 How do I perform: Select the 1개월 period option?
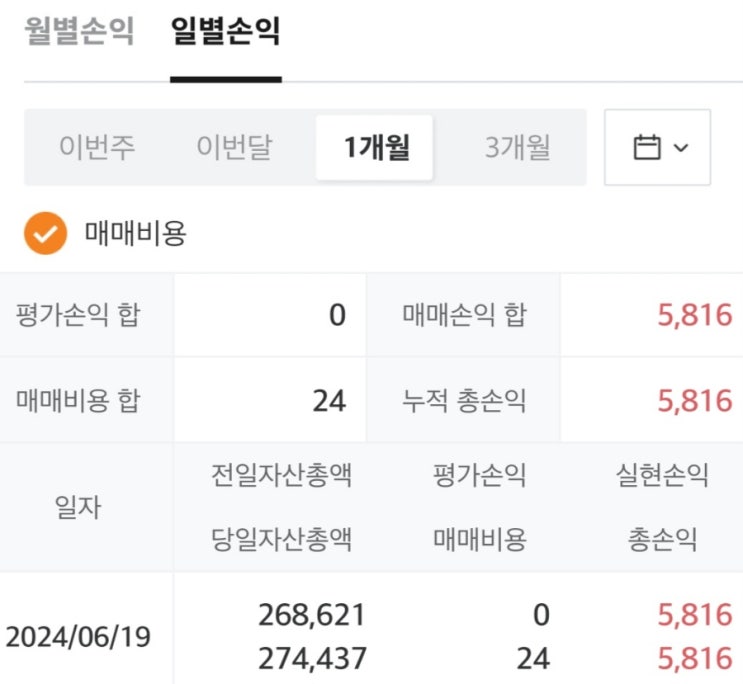[375, 148]
